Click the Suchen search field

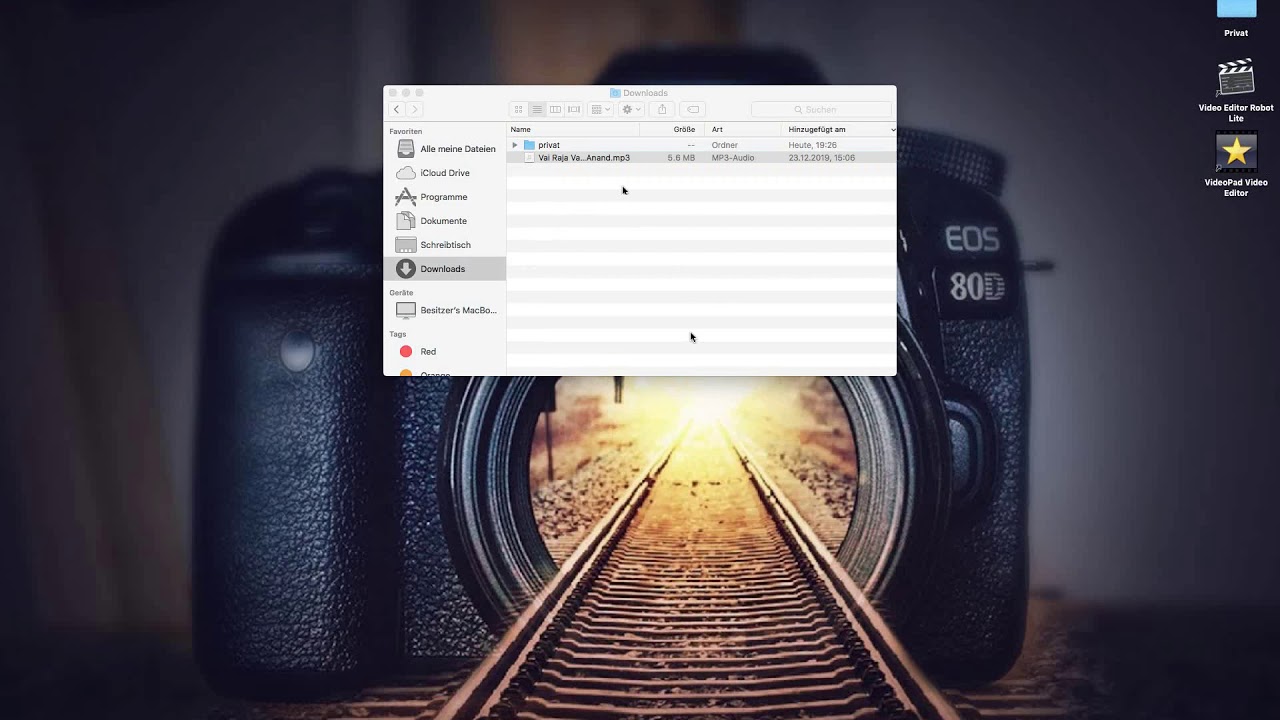pos(821,109)
